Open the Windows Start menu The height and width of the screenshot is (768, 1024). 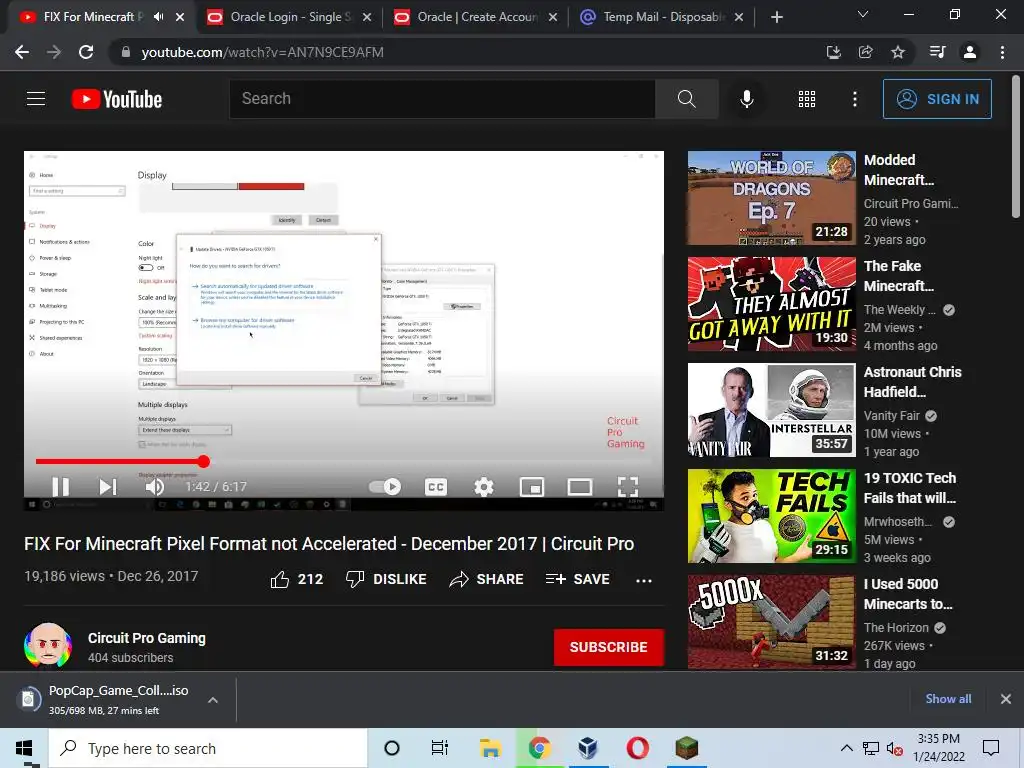[24, 748]
